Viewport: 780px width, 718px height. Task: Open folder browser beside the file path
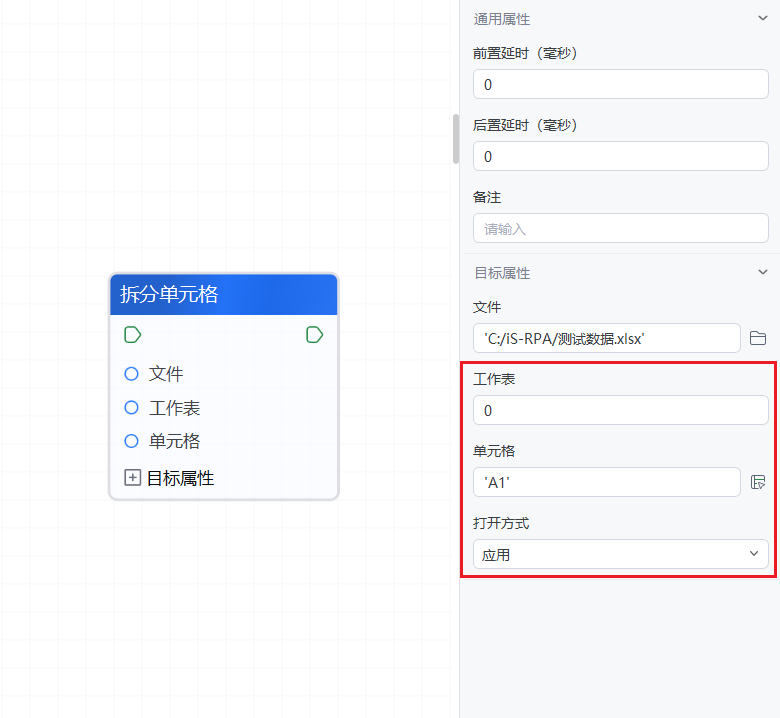[x=758, y=338]
